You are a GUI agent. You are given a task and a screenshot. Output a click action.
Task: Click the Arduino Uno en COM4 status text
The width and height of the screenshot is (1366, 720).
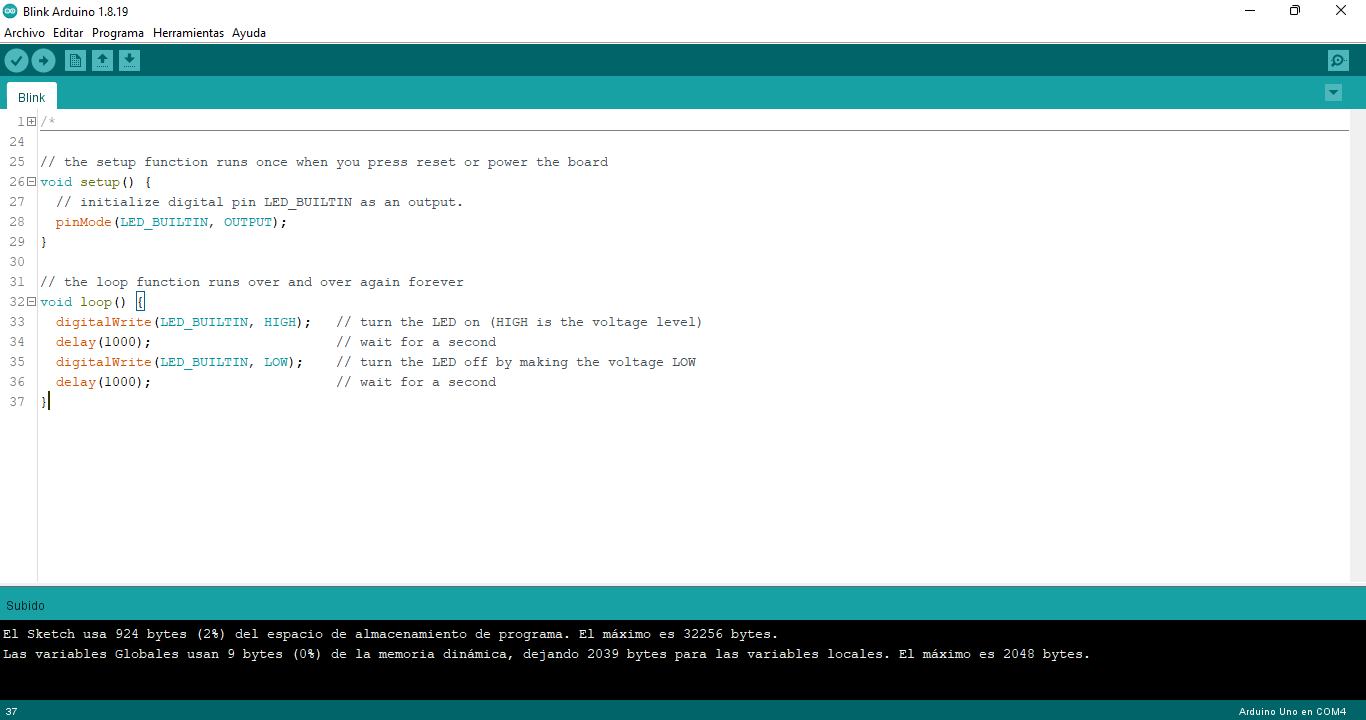pyautogui.click(x=1292, y=711)
